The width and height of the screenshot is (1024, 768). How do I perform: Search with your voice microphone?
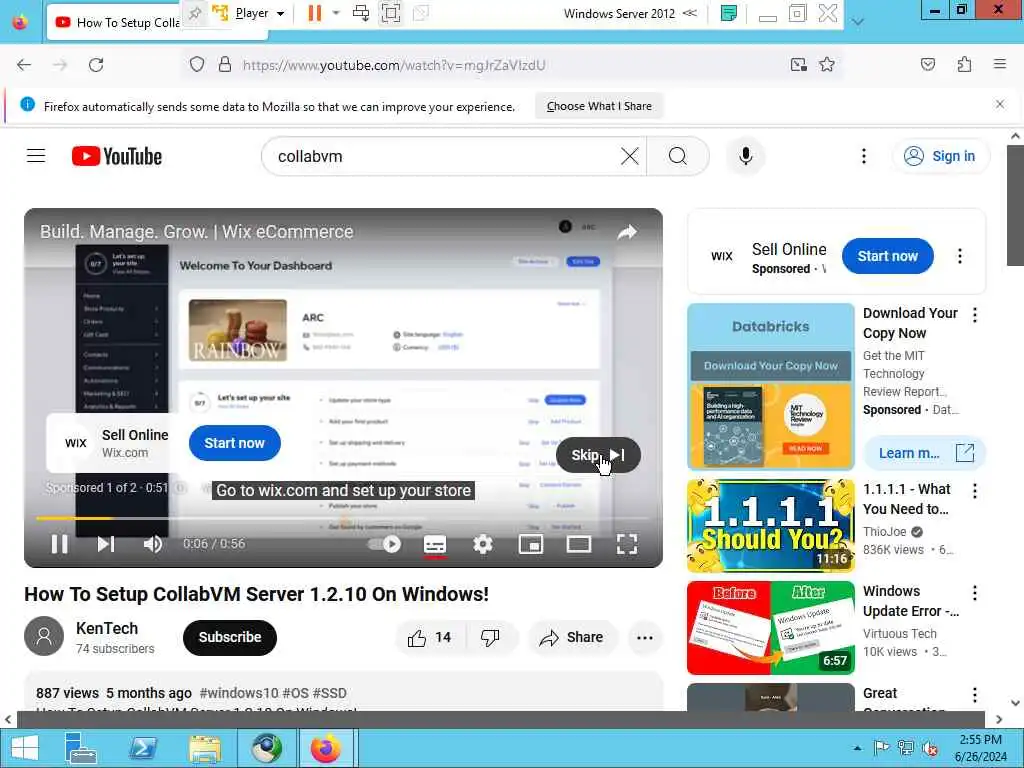click(745, 156)
